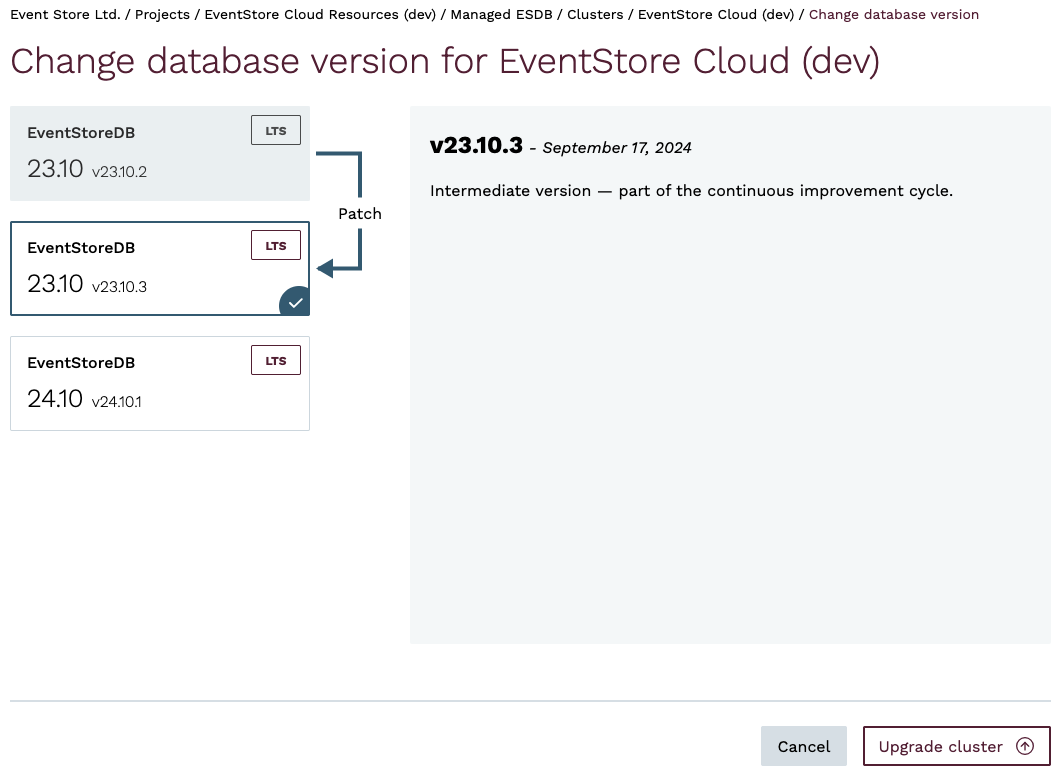
Task: Click the v23.10.3 release notes heading
Action: point(476,146)
